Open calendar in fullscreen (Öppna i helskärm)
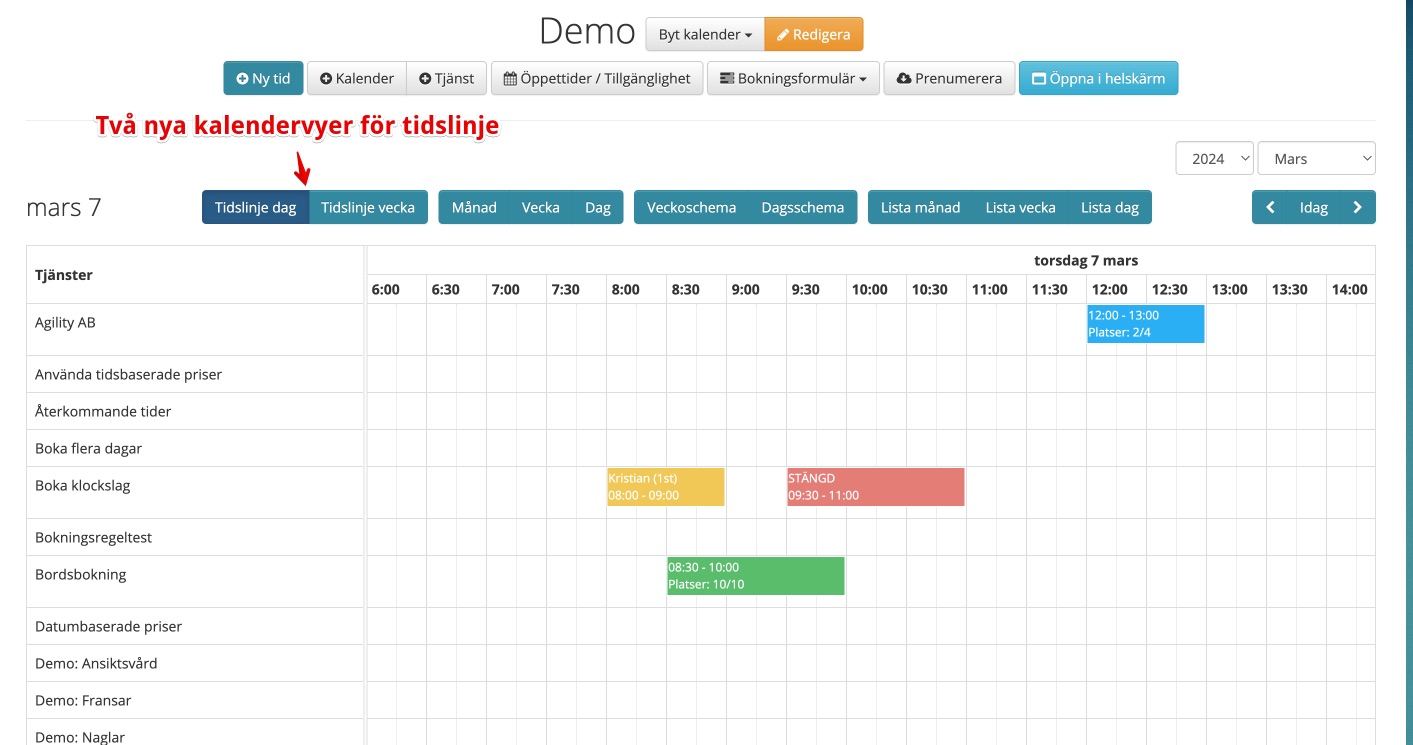 click(x=1098, y=78)
